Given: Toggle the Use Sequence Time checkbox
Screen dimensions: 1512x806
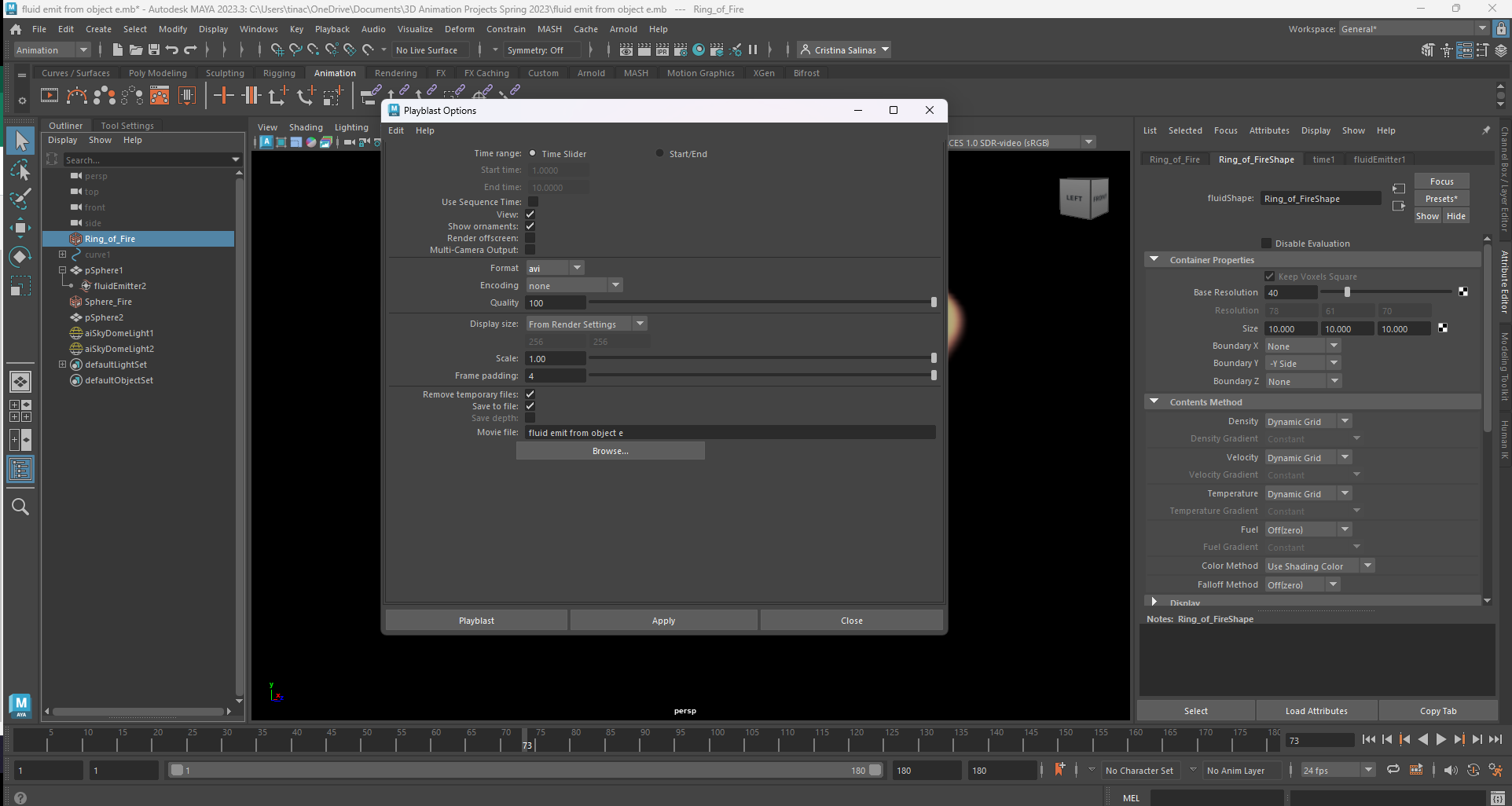Looking at the screenshot, I should click(533, 202).
